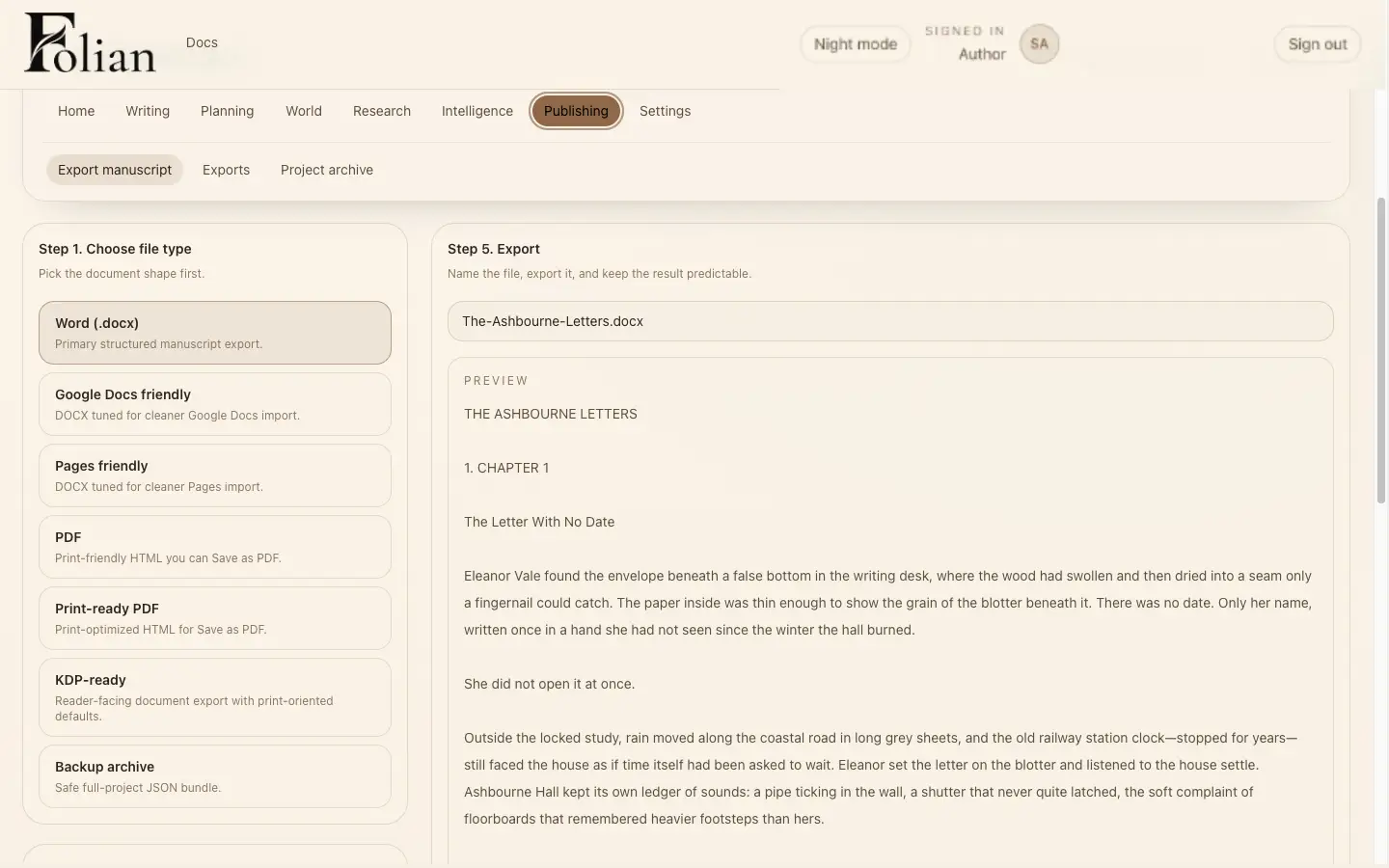Select the Backup archive option
1389x868 pixels.
coord(215,776)
